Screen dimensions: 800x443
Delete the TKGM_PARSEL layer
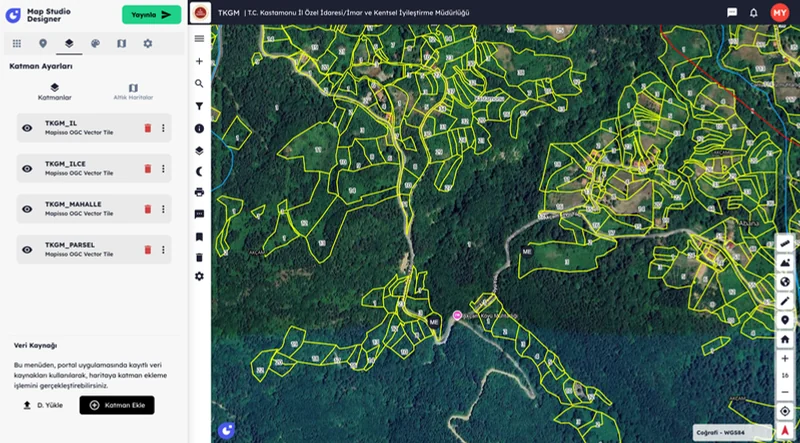[148, 250]
